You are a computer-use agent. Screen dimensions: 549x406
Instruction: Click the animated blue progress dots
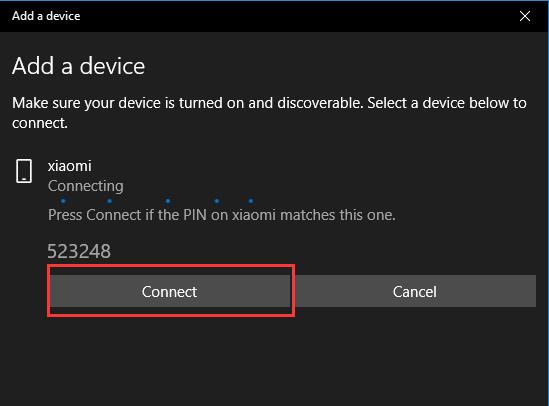(157, 201)
